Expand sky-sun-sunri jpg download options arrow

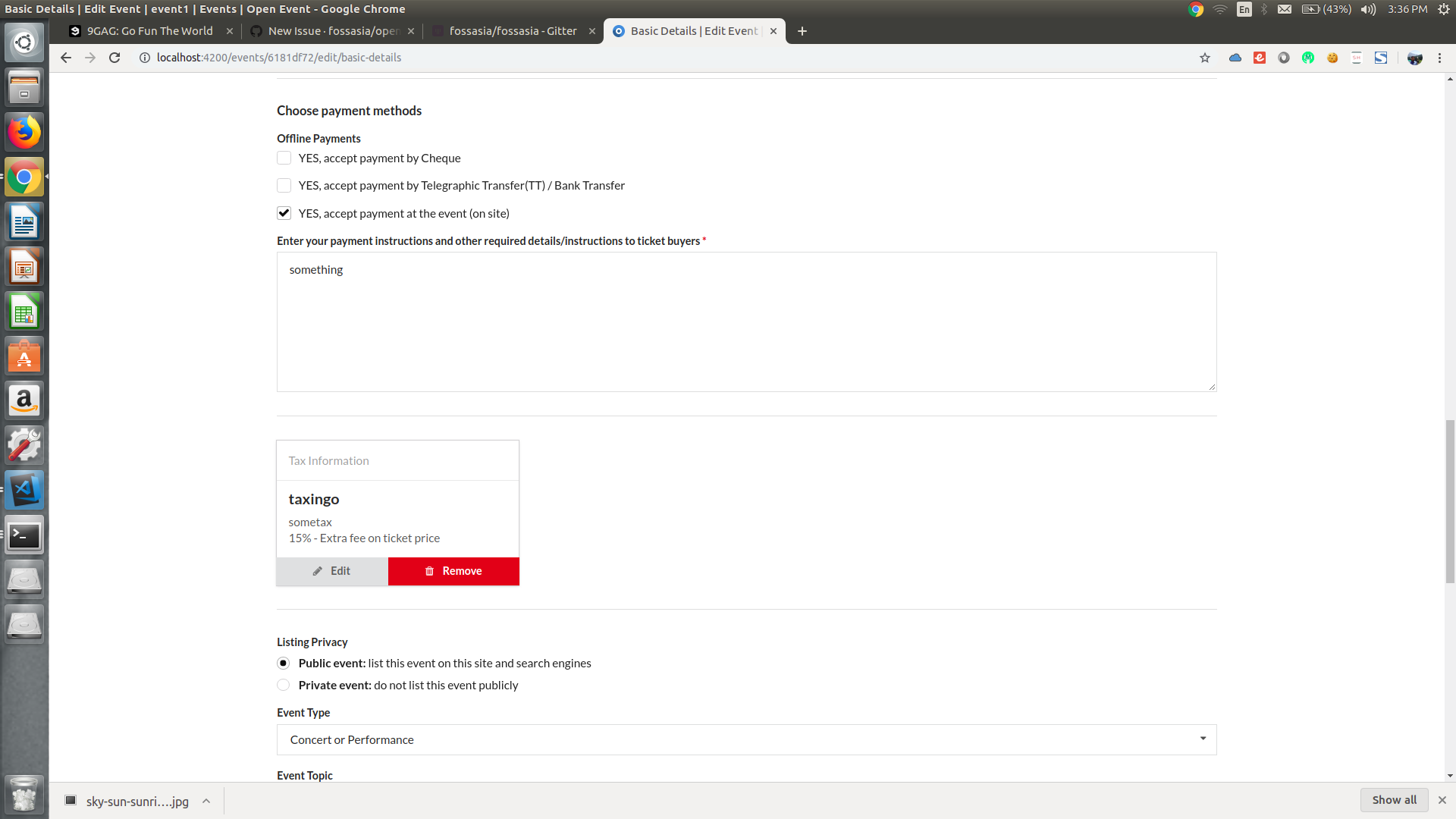[x=206, y=801]
